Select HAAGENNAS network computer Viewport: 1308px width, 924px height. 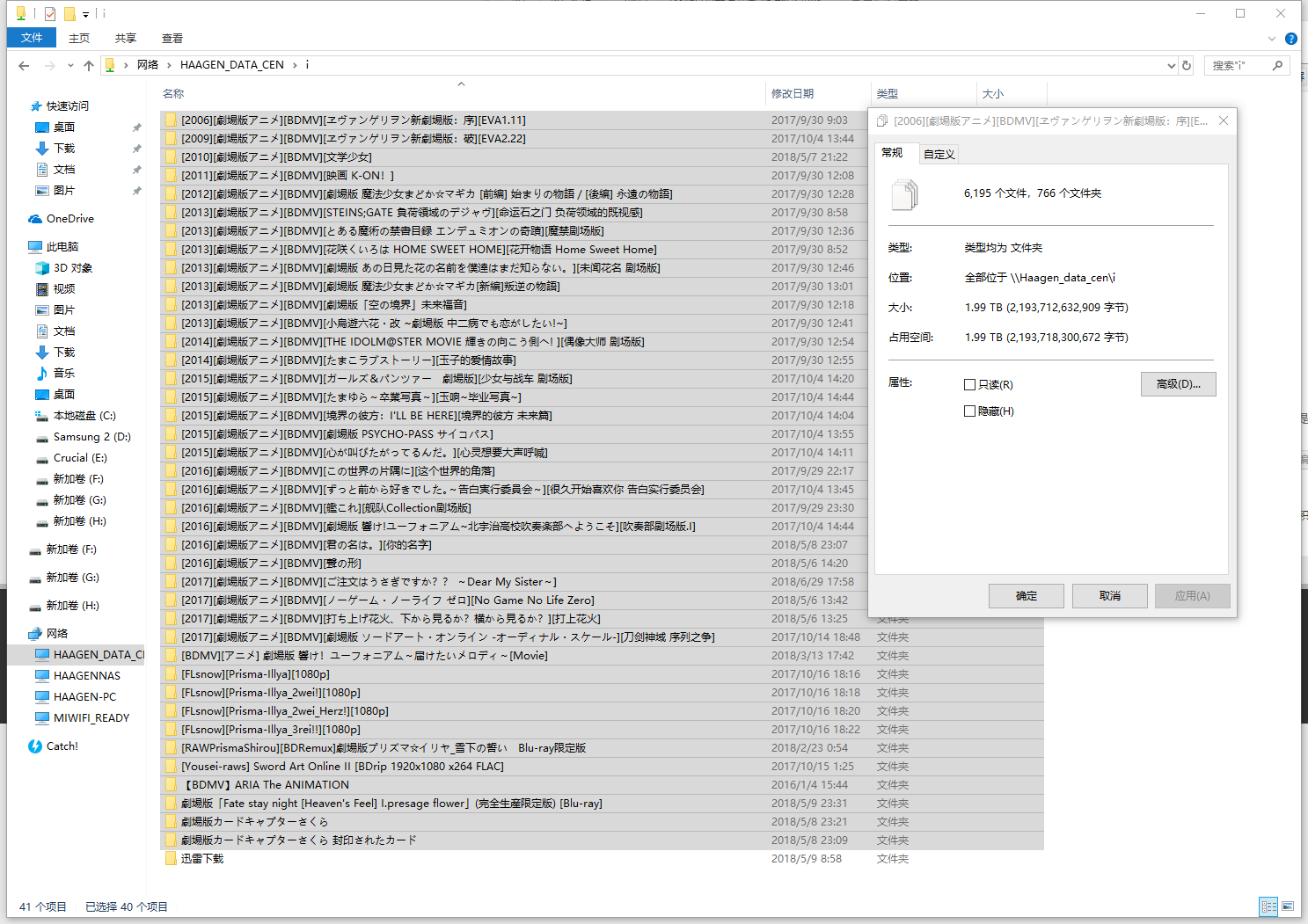86,675
